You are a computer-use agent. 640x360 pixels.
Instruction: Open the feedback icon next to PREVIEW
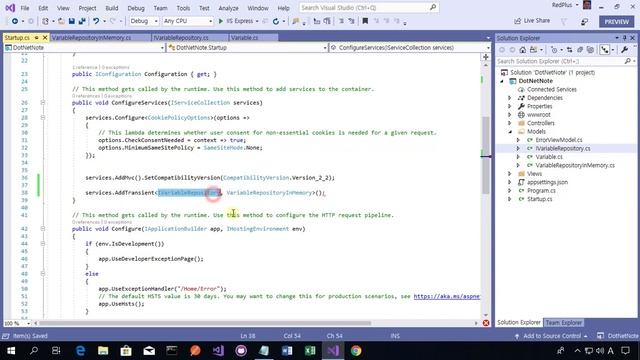point(584,22)
